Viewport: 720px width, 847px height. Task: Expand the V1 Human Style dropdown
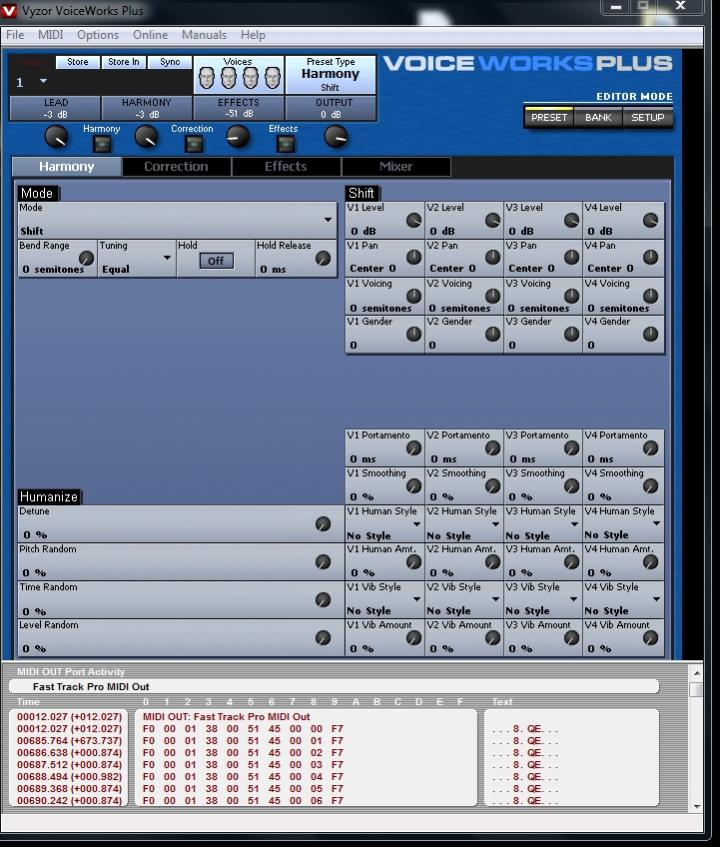[416, 524]
